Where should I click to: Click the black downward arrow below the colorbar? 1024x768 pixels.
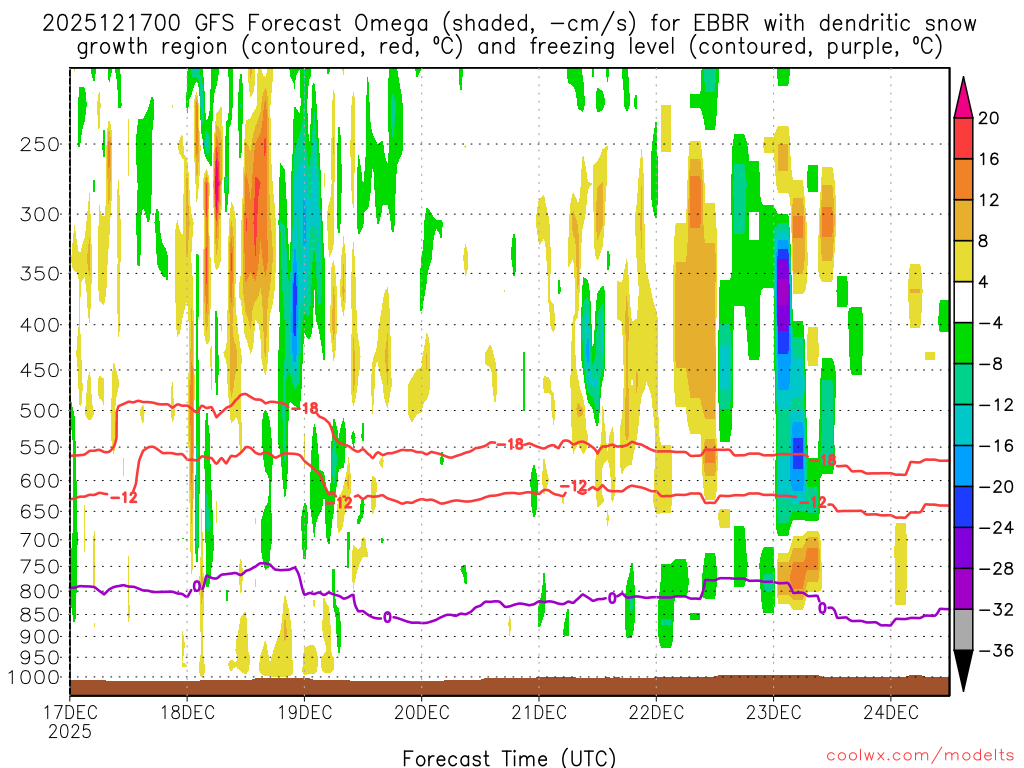pyautogui.click(x=964, y=672)
